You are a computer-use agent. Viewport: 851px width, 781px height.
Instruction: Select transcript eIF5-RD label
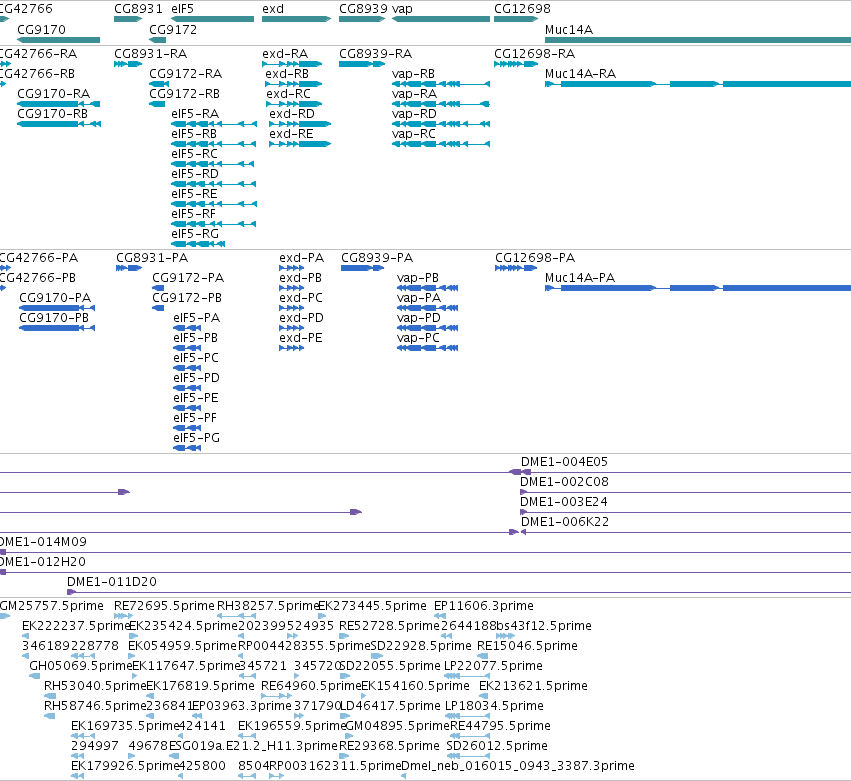tap(195, 174)
